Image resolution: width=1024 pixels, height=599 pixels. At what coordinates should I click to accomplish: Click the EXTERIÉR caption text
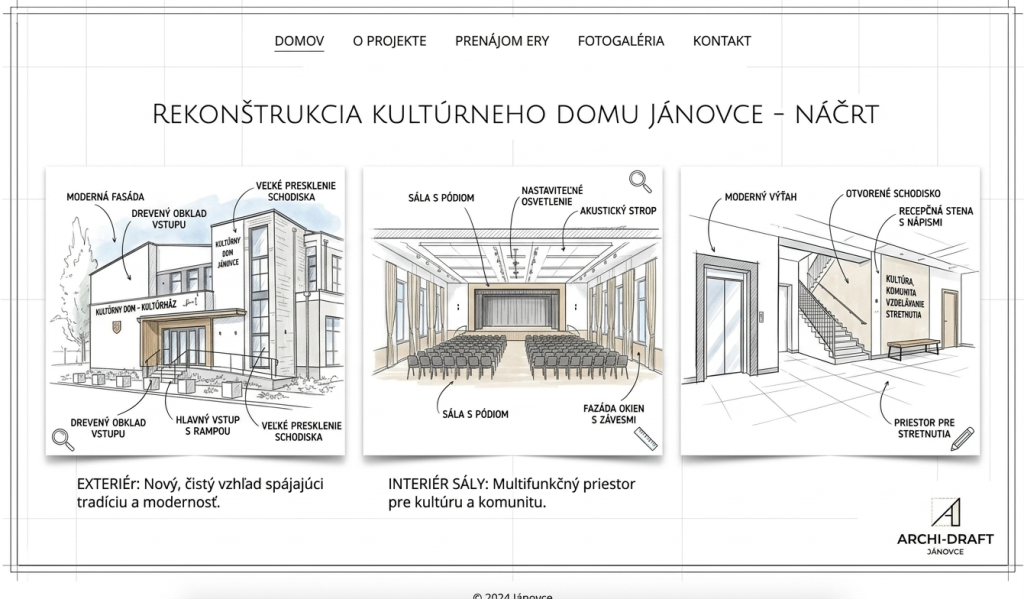(200, 493)
